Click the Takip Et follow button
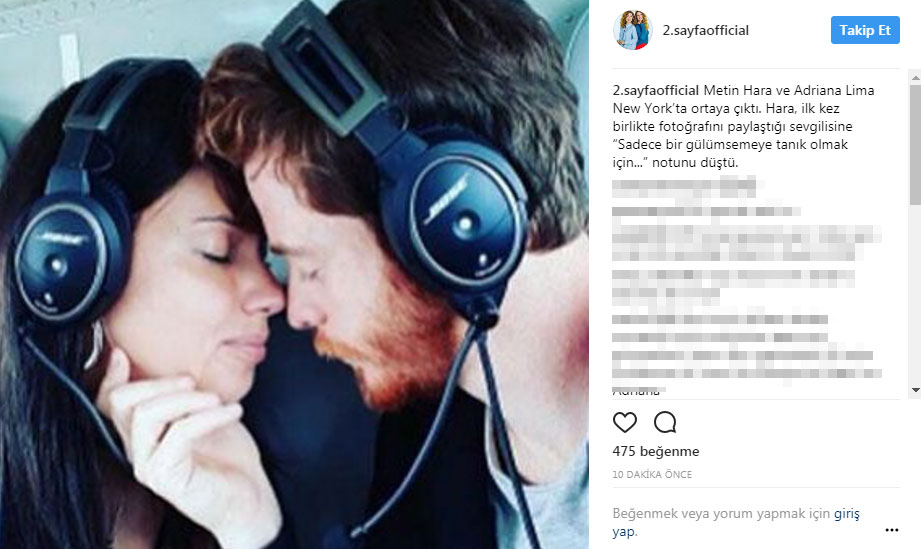The width and height of the screenshot is (921, 549). pyautogui.click(x=865, y=30)
